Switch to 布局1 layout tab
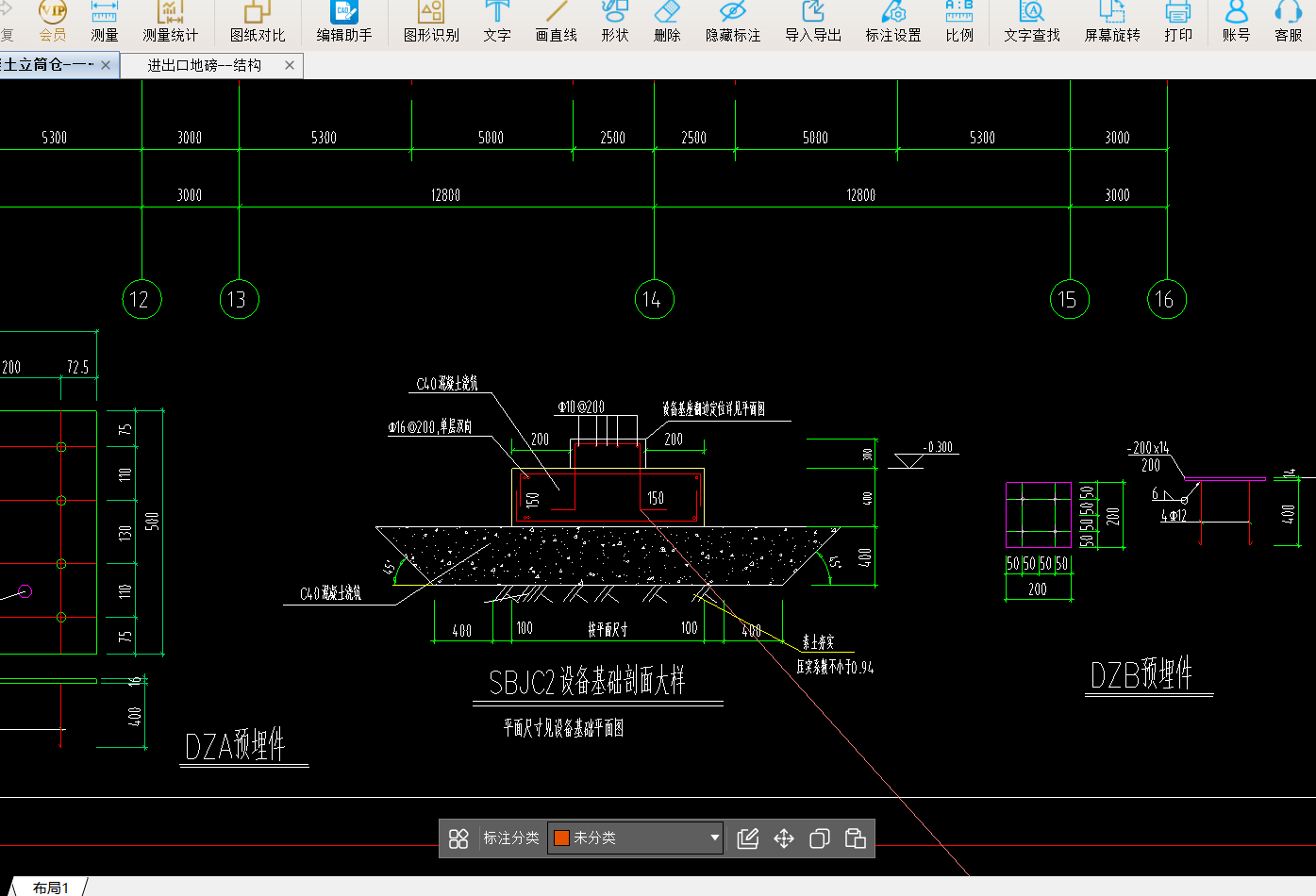 coord(51,888)
